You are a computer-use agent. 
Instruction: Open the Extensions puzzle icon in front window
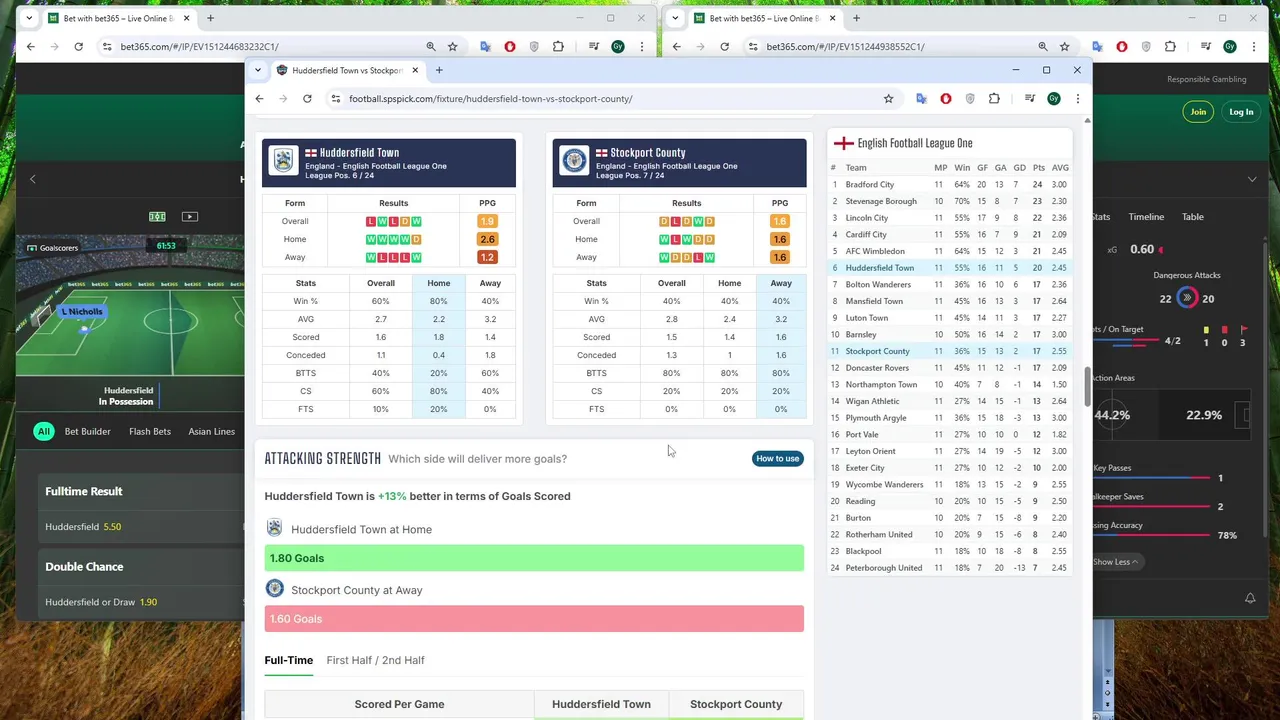(994, 98)
